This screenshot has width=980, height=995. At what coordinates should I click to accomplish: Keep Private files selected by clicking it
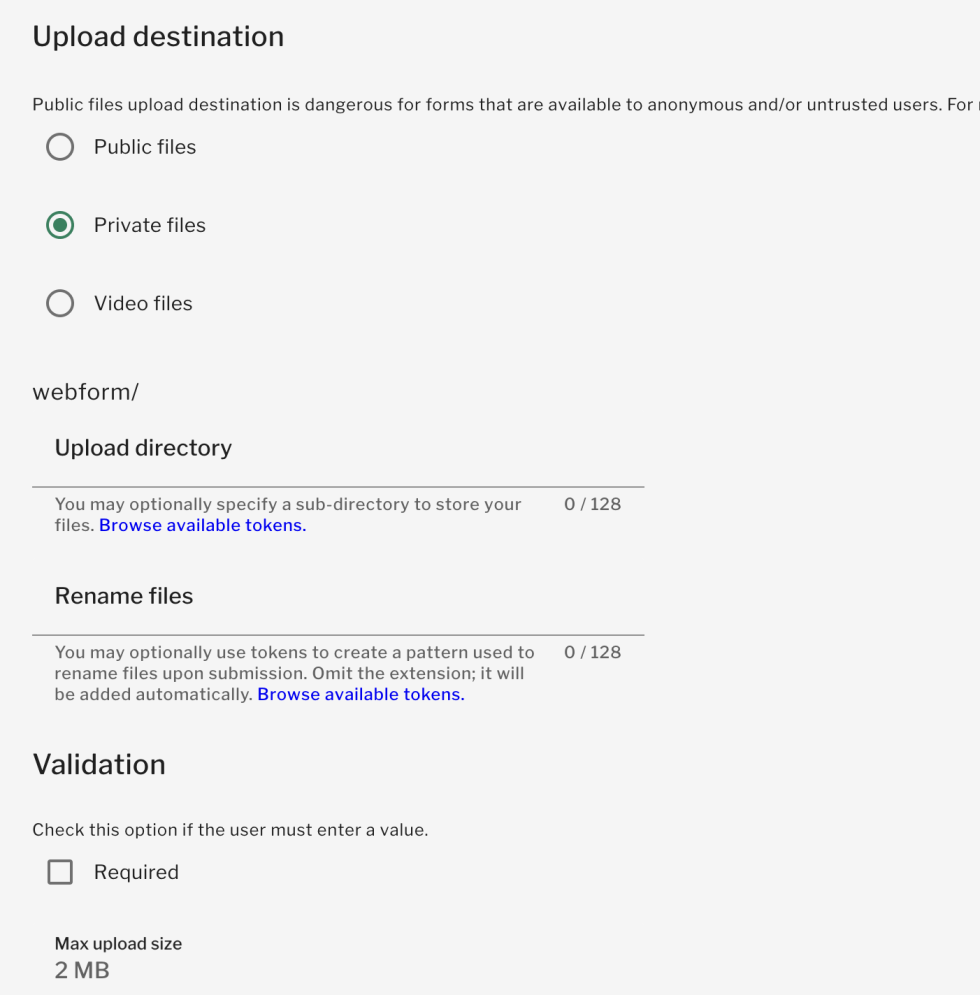click(60, 225)
